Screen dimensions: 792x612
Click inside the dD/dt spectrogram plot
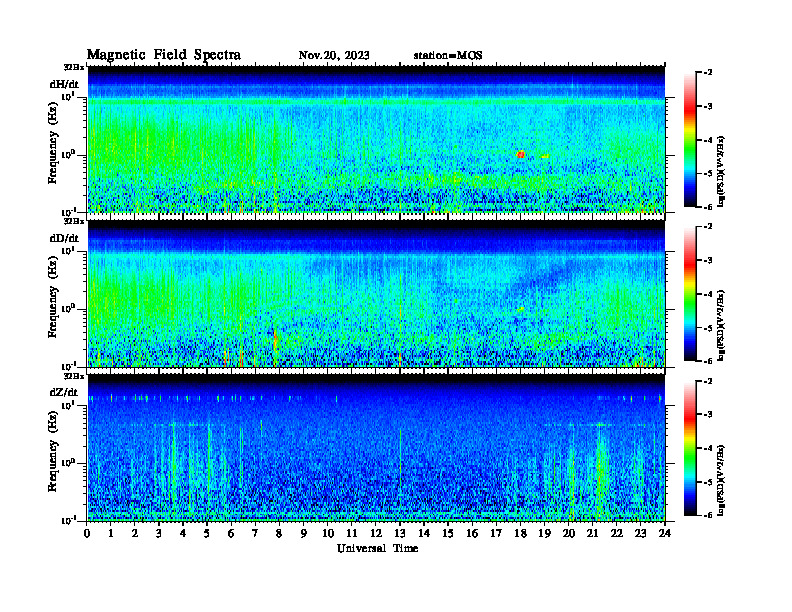(376, 294)
